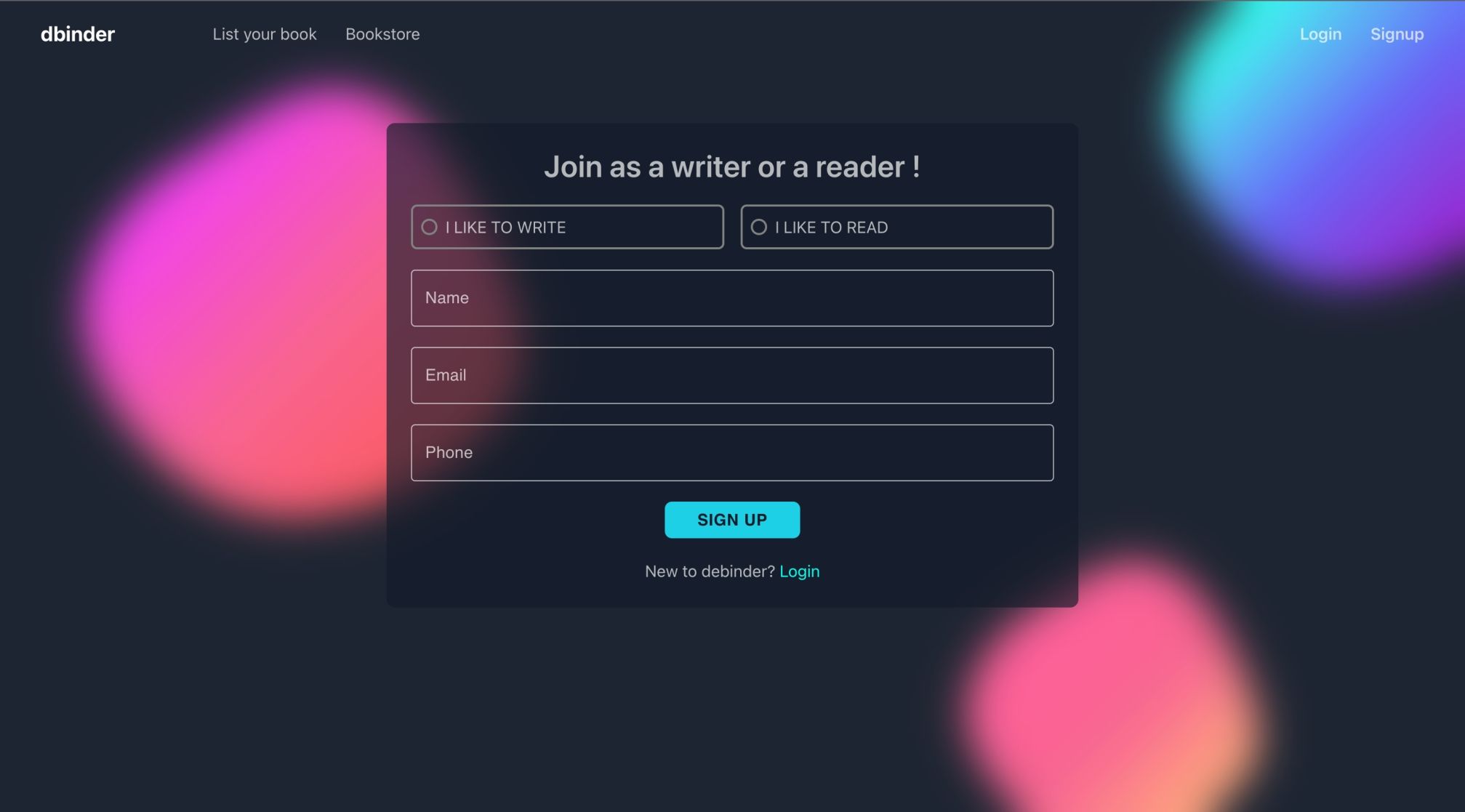Click the 'New to debinder?' Login hyperlink
The image size is (1465, 812).
[x=800, y=571]
